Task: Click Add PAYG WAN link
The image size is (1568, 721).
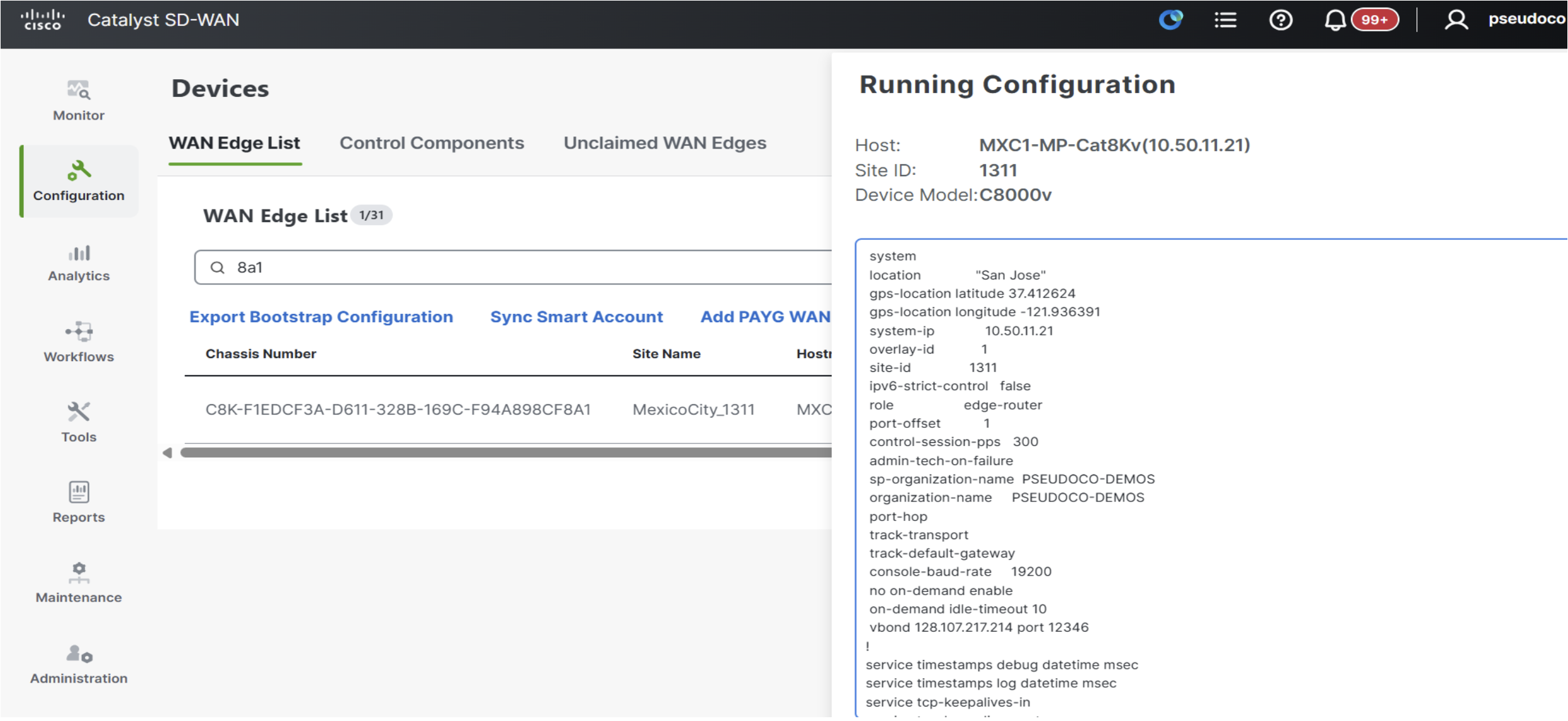Action: pyautogui.click(x=766, y=316)
